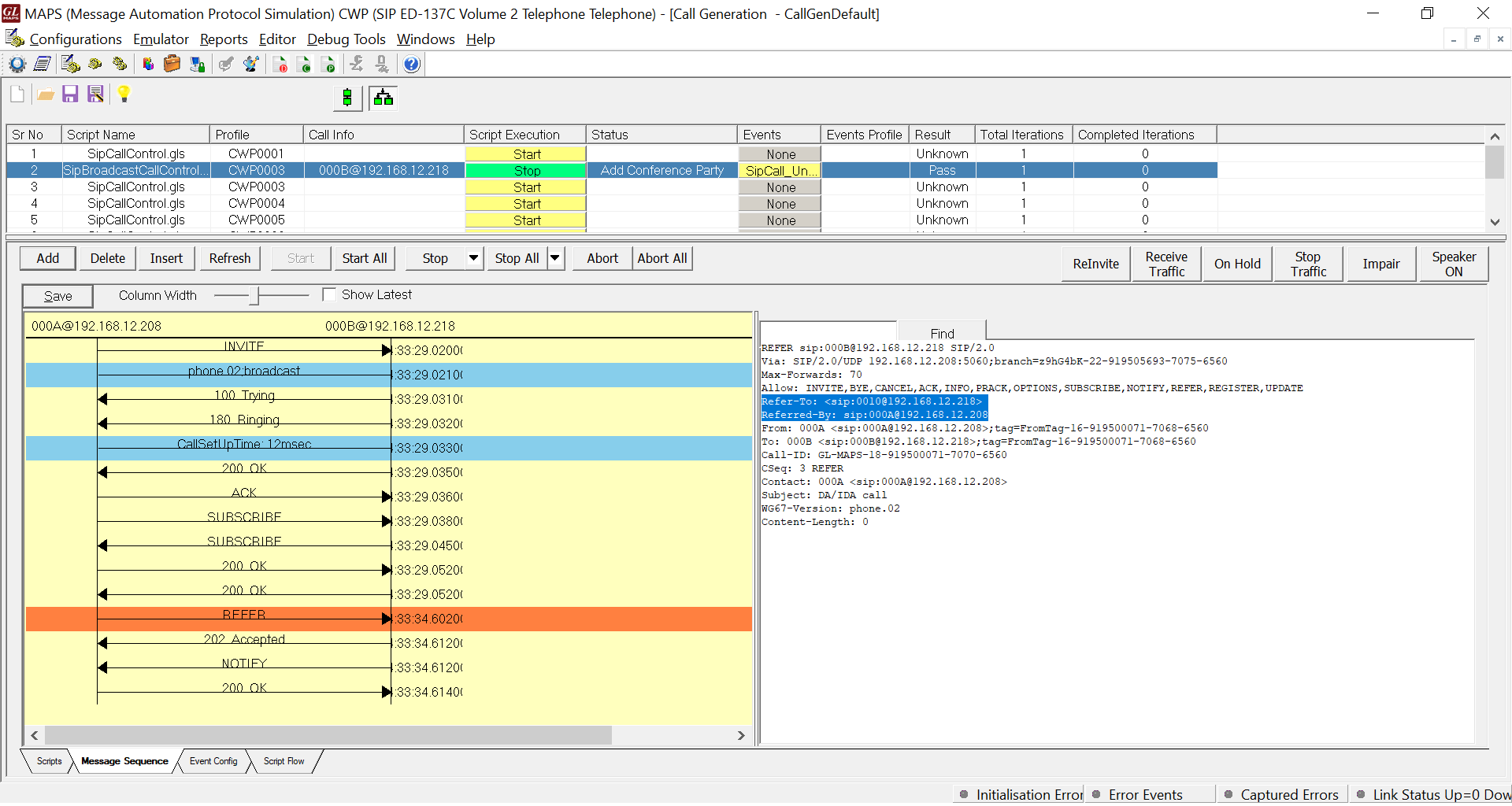Click the ReInvite button
Viewport: 1512px width, 806px height.
tap(1095, 264)
